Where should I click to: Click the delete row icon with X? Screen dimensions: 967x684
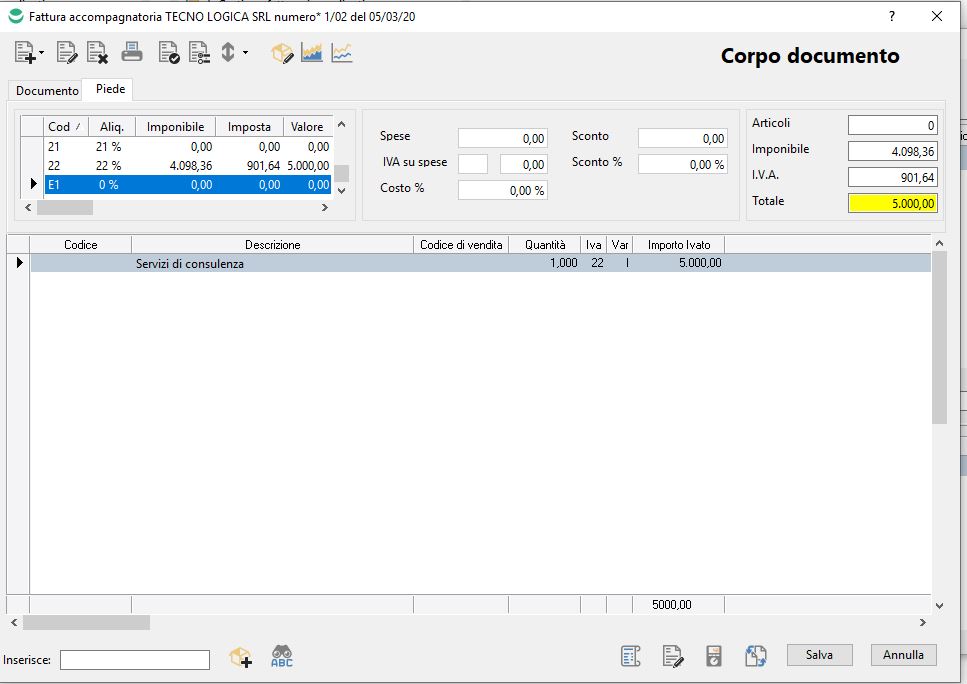click(97, 52)
